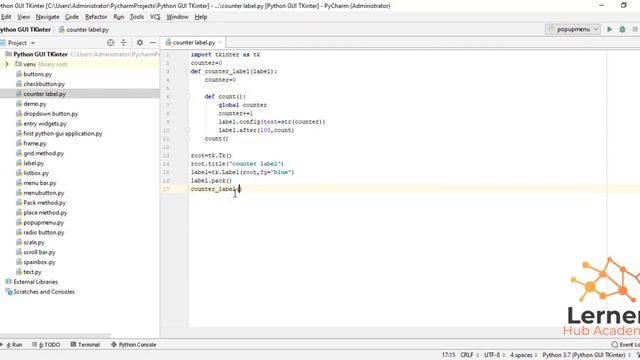This screenshot has width=640, height=360.
Task: Open the Refactor menu
Action: 96,17
